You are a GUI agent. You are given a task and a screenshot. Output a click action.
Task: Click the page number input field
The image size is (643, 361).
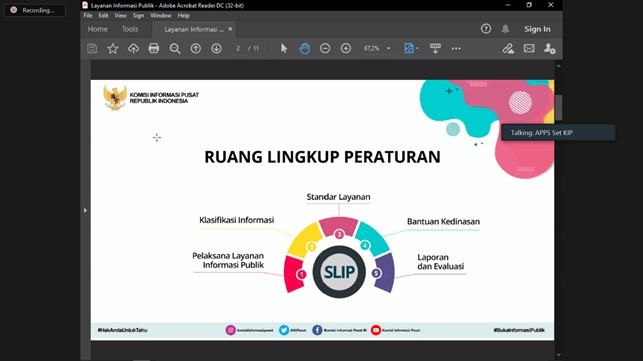click(238, 48)
